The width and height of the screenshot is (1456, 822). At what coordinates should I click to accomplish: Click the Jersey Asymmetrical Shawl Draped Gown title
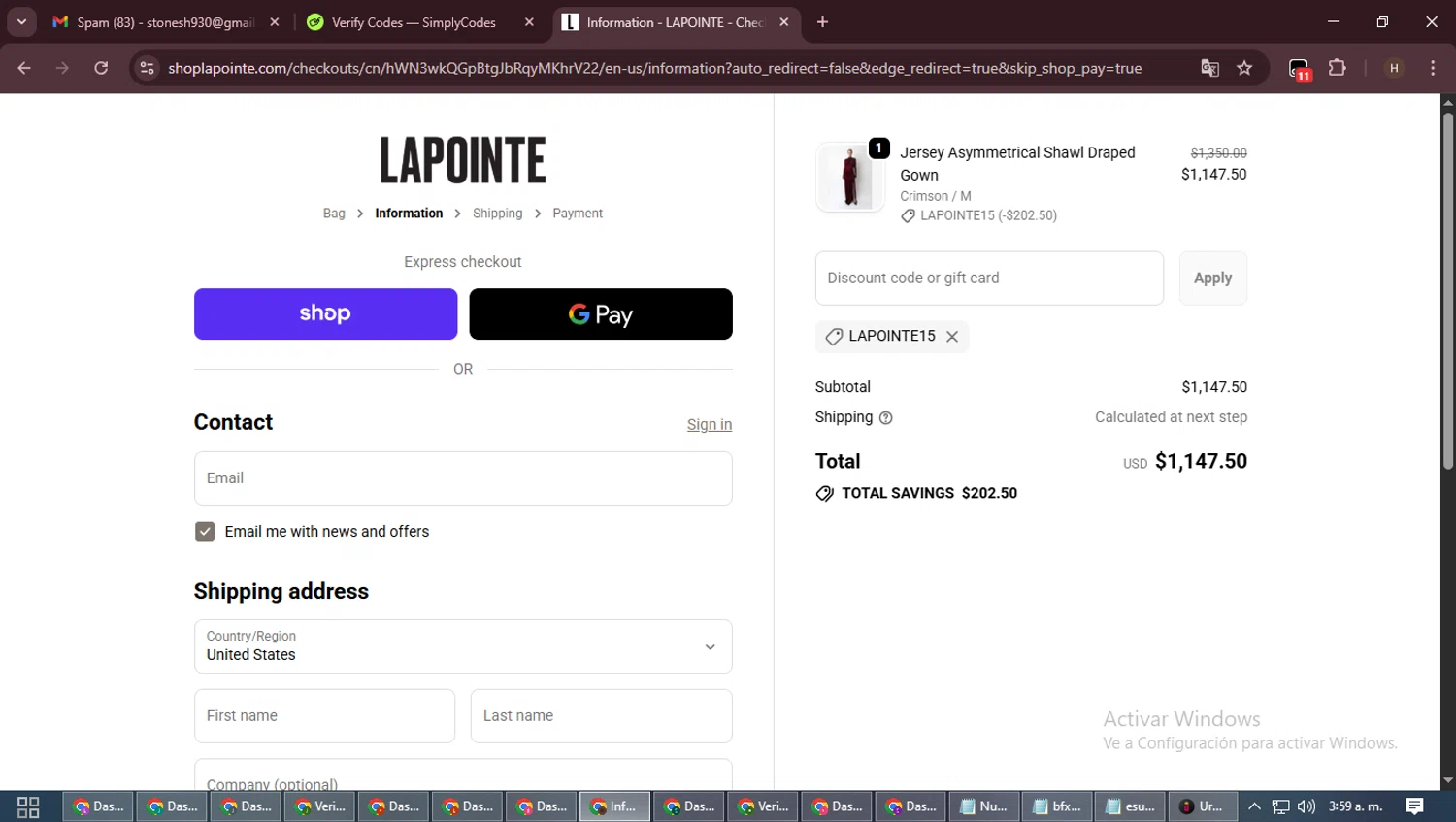point(1017,164)
